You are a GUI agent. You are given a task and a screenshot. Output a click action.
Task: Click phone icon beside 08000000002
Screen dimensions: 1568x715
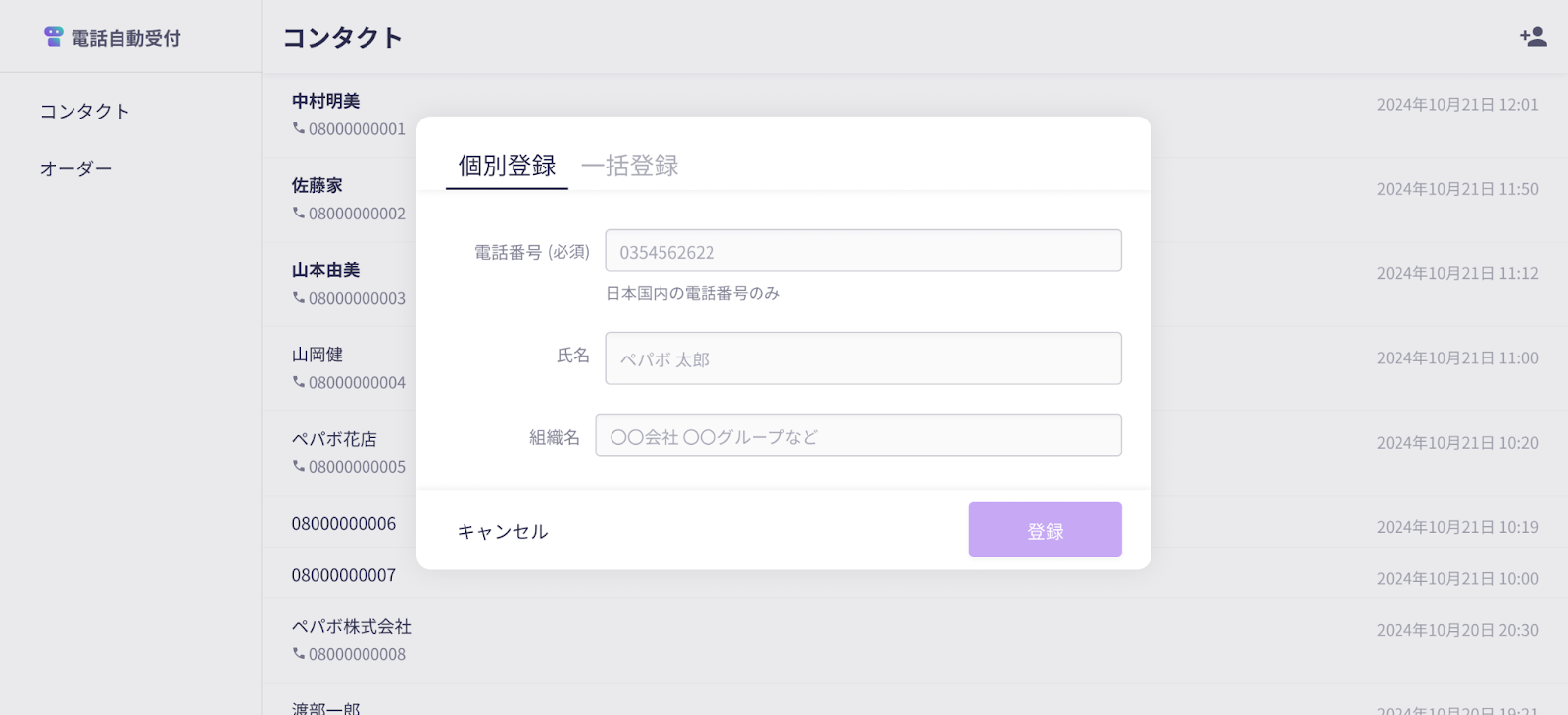(299, 213)
